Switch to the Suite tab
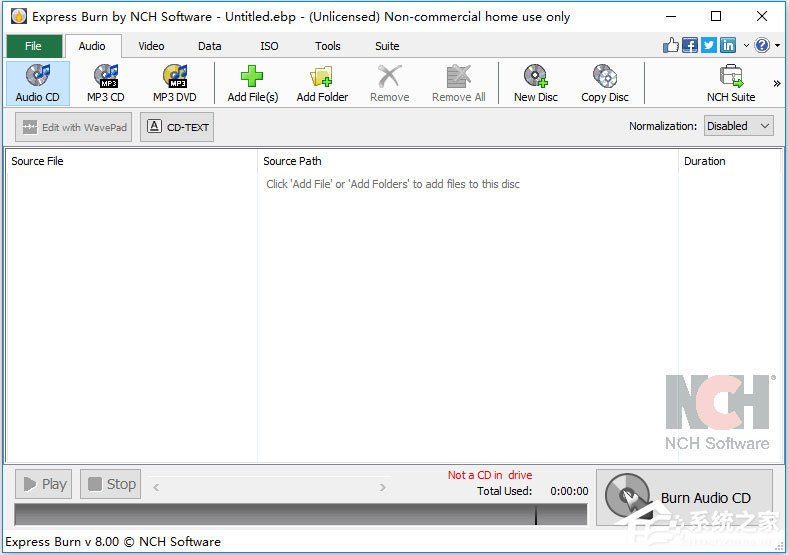 click(x=387, y=46)
